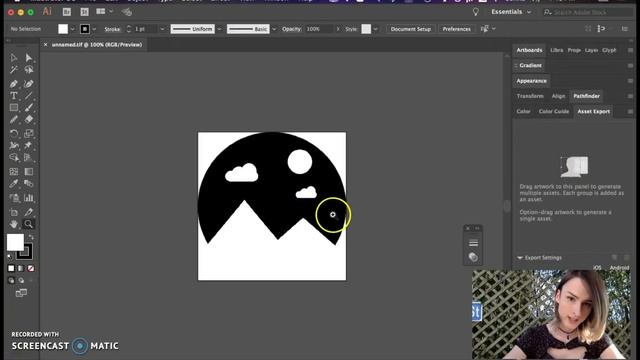
Task: Choose the Rotate tool
Action: coord(13,133)
